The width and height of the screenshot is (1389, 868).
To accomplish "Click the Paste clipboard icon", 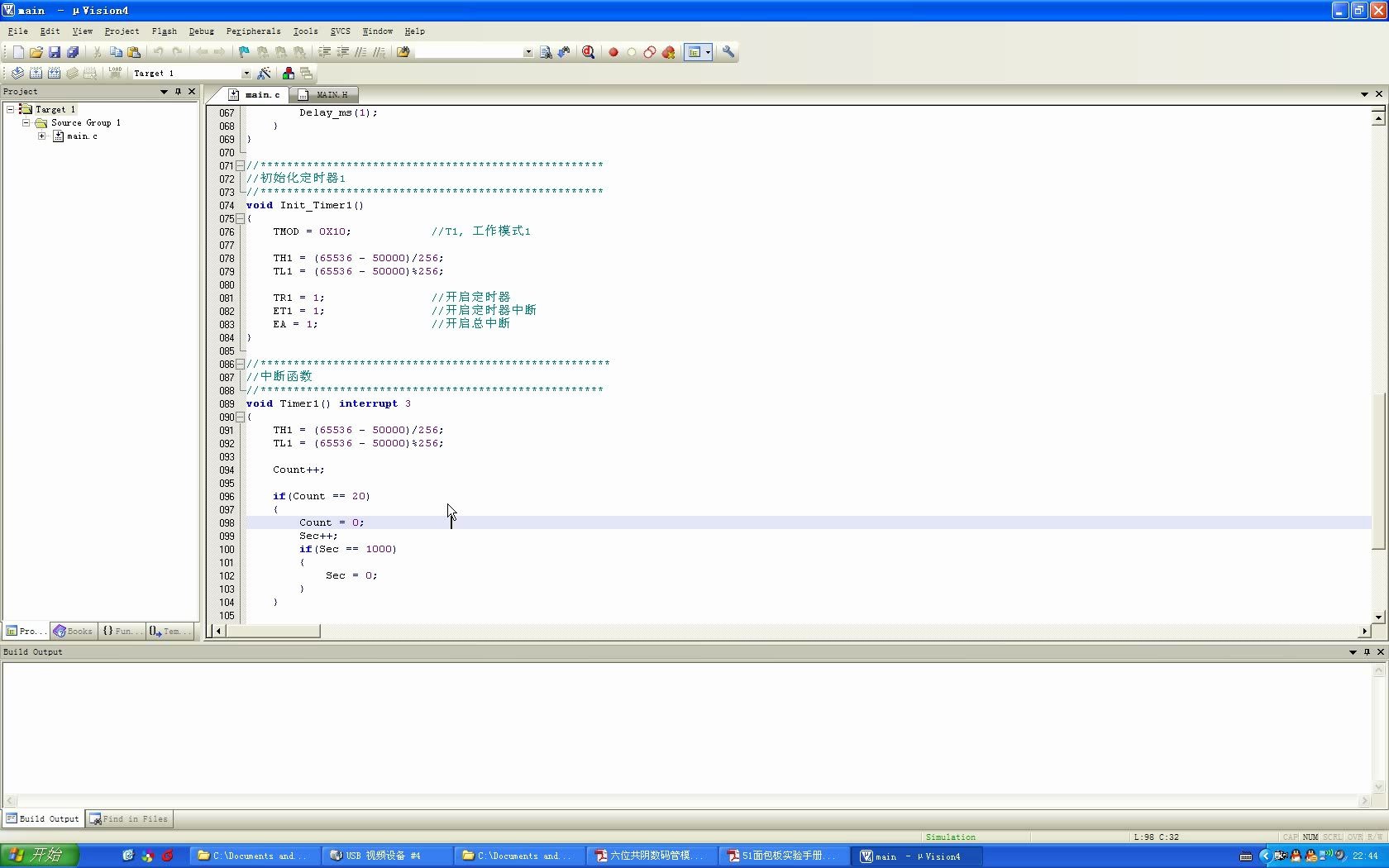I will (x=134, y=52).
